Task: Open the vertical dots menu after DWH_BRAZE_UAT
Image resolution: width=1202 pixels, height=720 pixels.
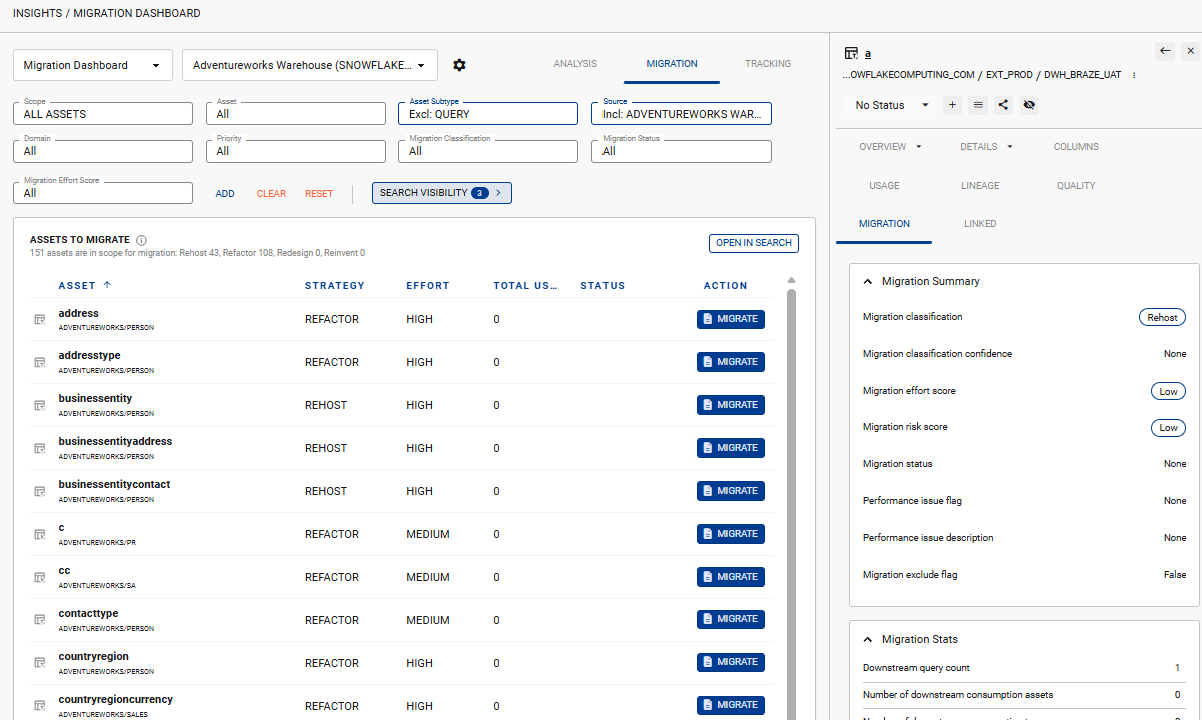Action: click(x=1134, y=75)
